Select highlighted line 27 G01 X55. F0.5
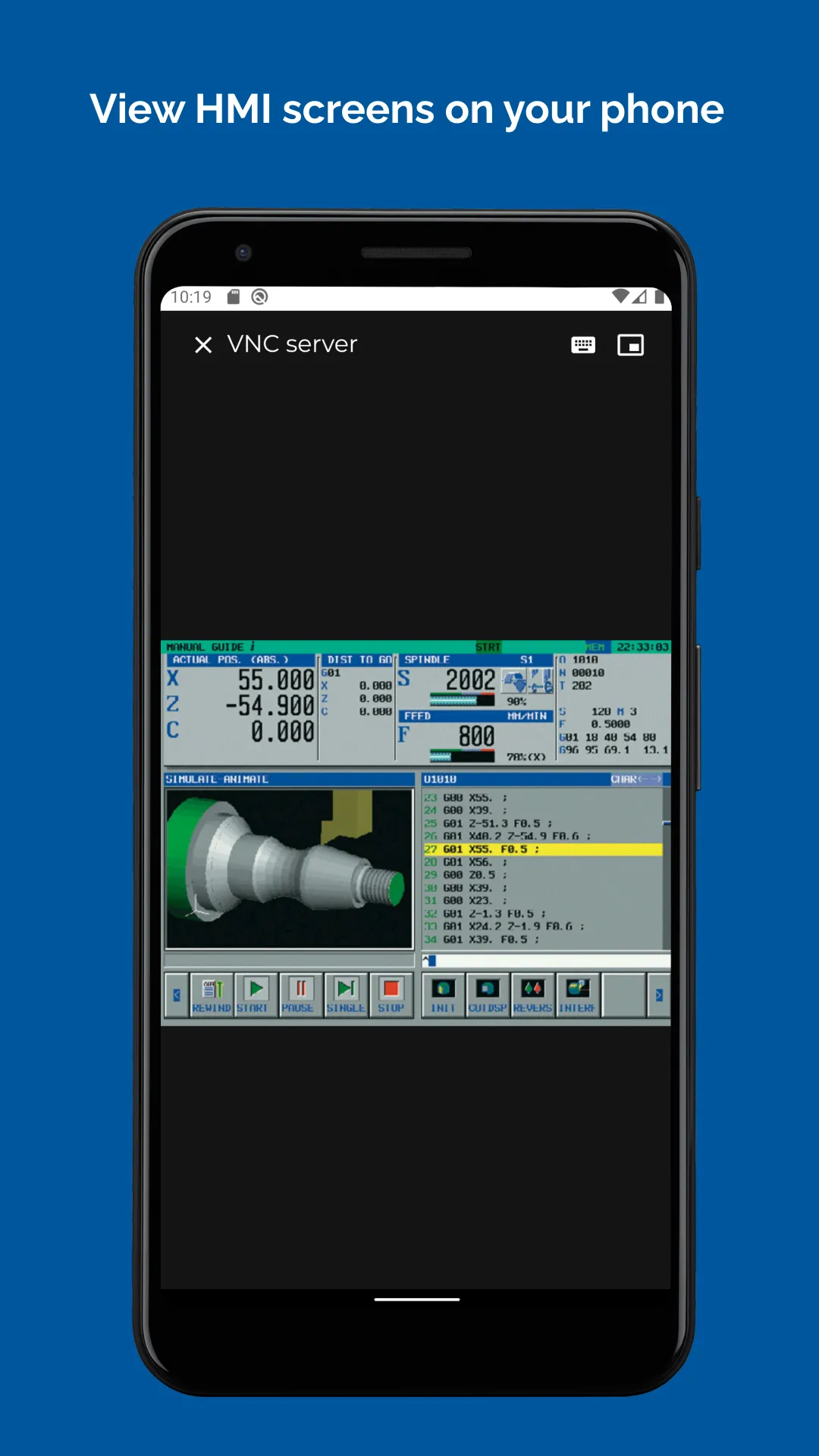Screen dimensions: 819x1456 [543, 849]
